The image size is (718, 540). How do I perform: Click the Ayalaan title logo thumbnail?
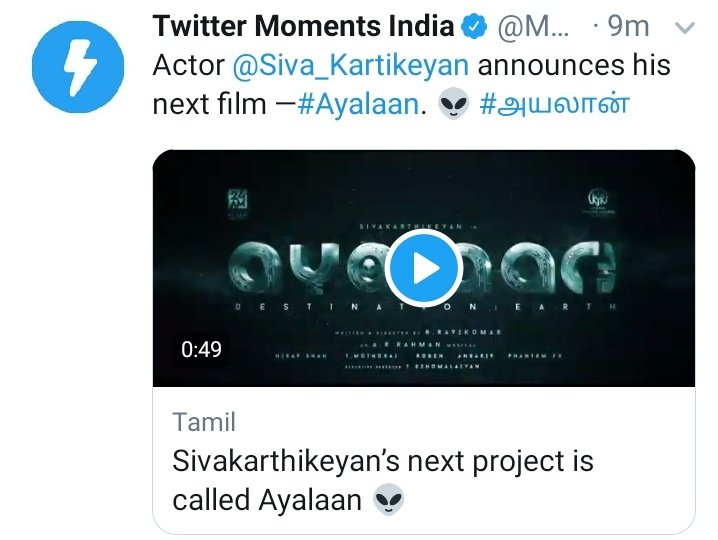424,268
